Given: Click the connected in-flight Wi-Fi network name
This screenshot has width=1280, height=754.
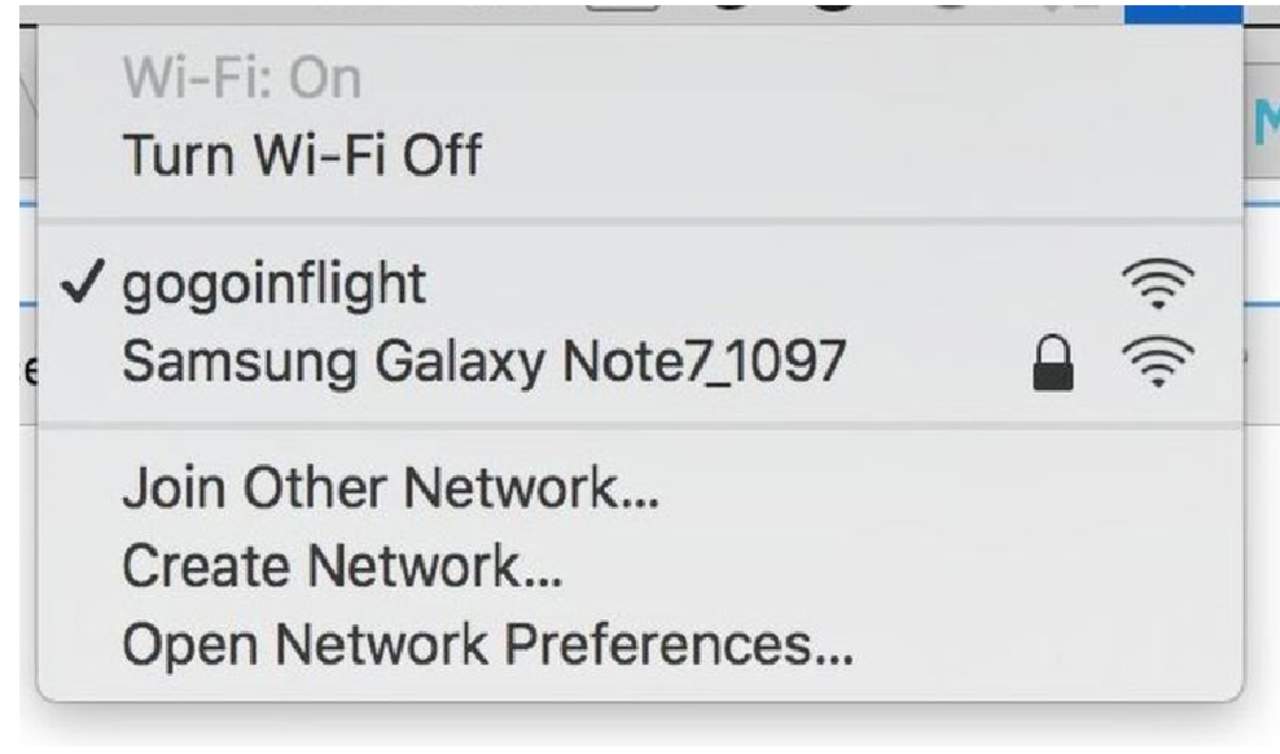Looking at the screenshot, I should pyautogui.click(x=274, y=286).
